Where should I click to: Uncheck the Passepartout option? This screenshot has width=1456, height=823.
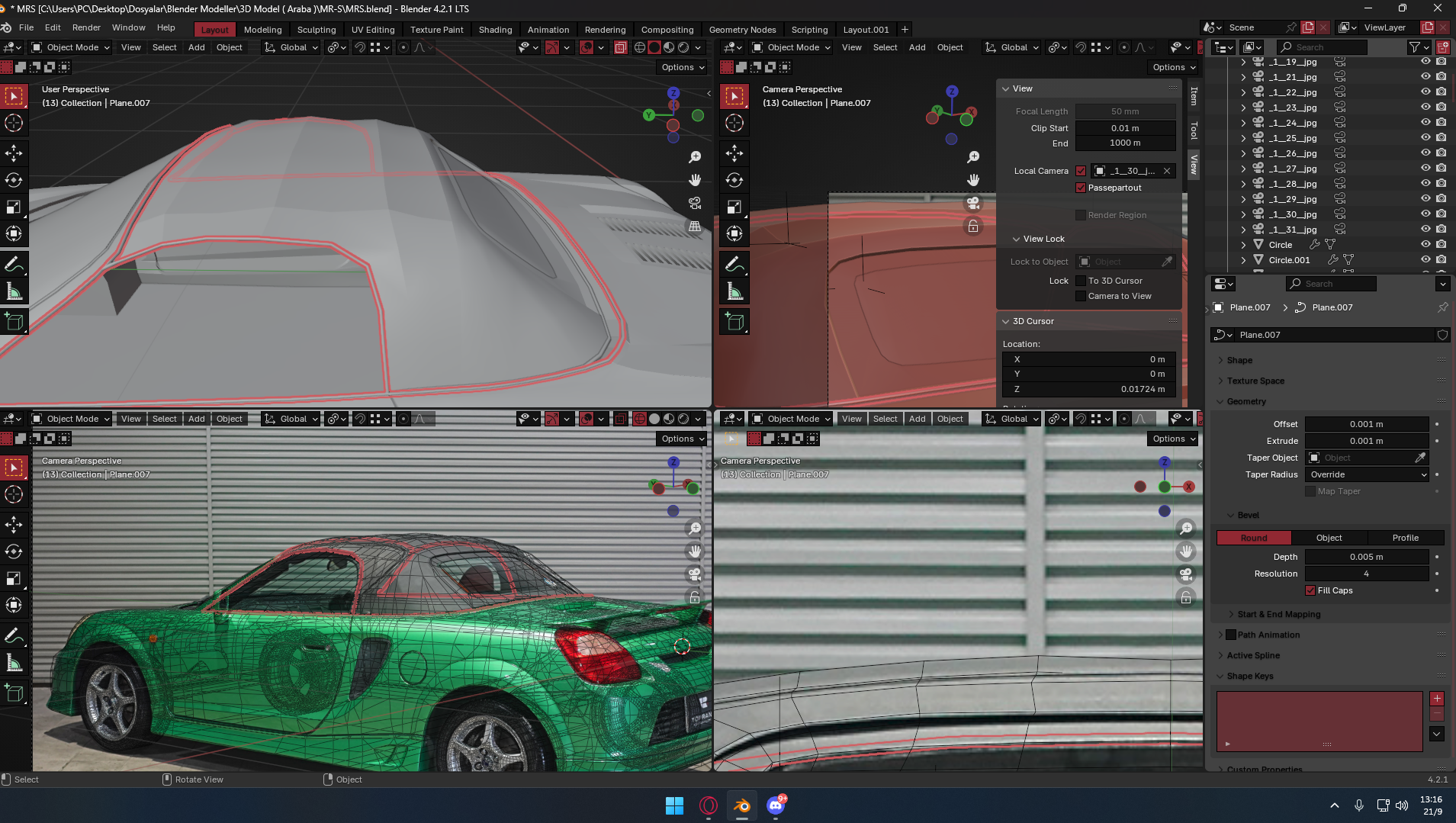click(1081, 188)
